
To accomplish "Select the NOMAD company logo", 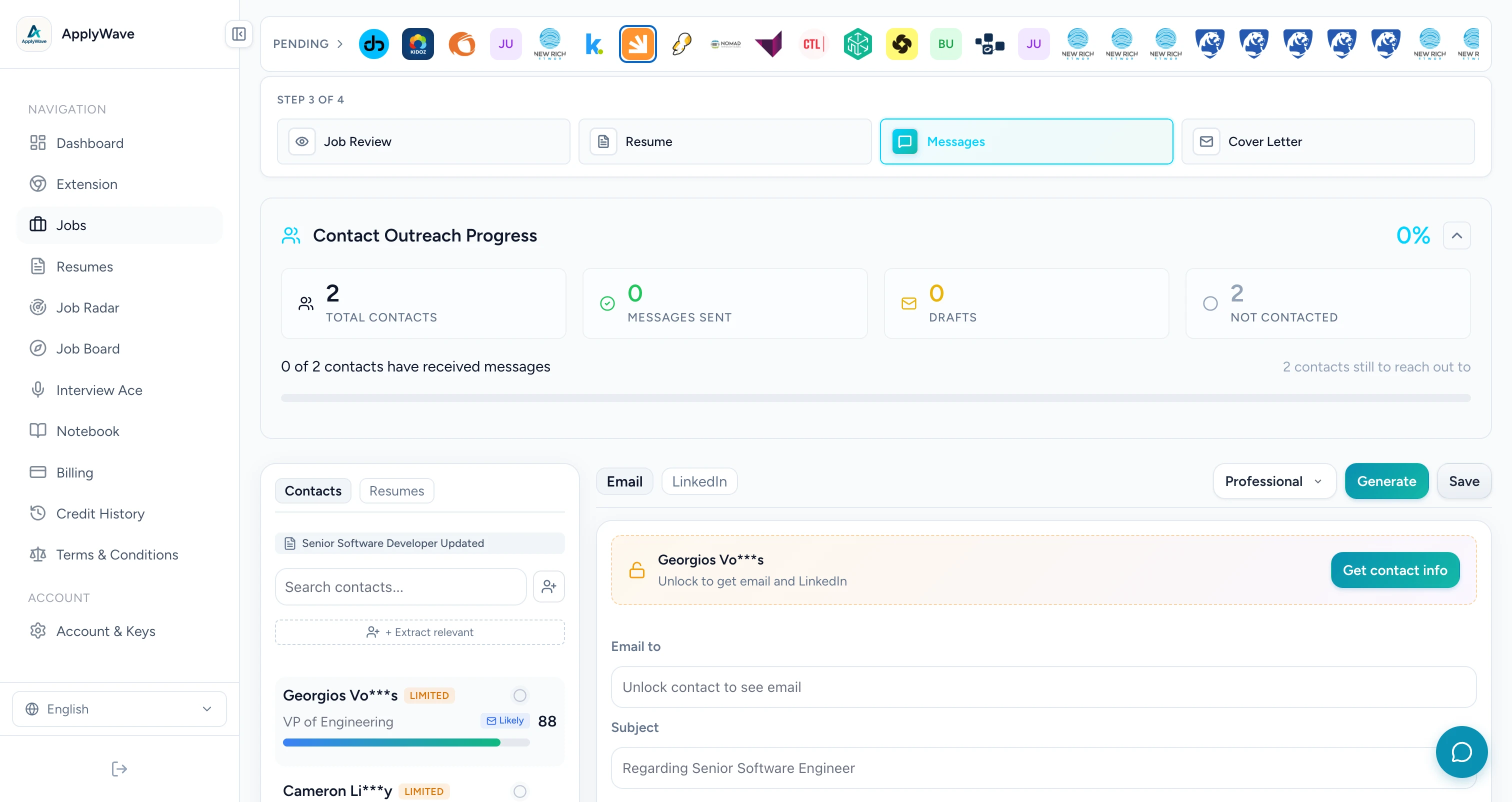I will coord(726,44).
